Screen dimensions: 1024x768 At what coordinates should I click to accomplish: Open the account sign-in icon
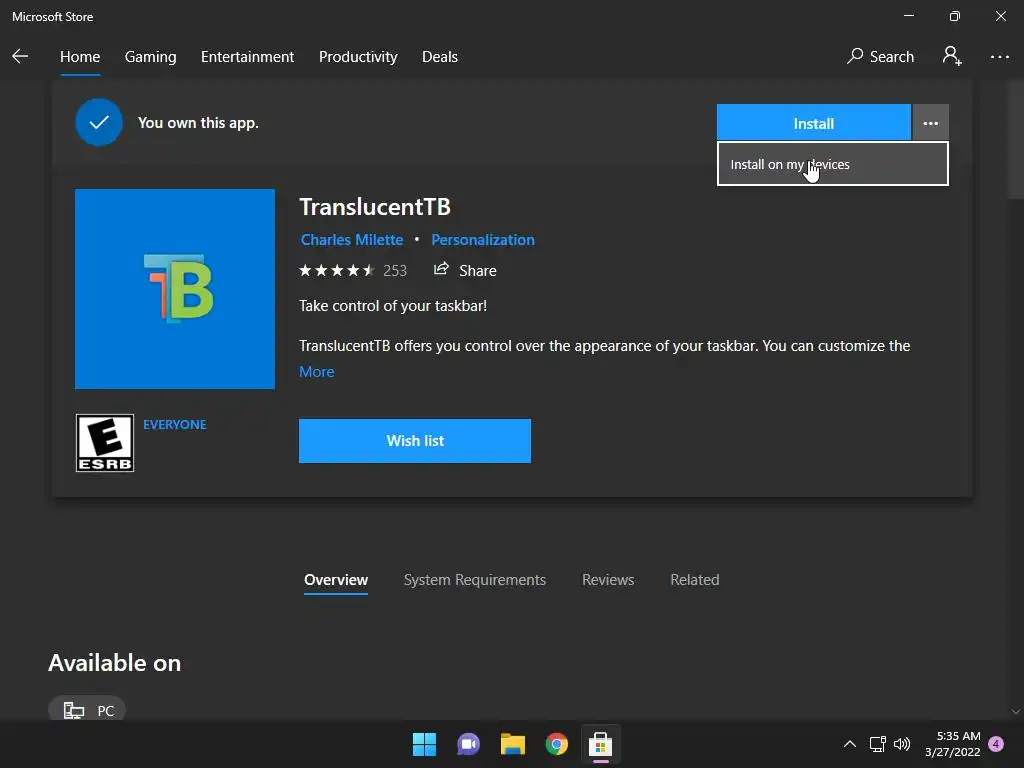[x=952, y=56]
